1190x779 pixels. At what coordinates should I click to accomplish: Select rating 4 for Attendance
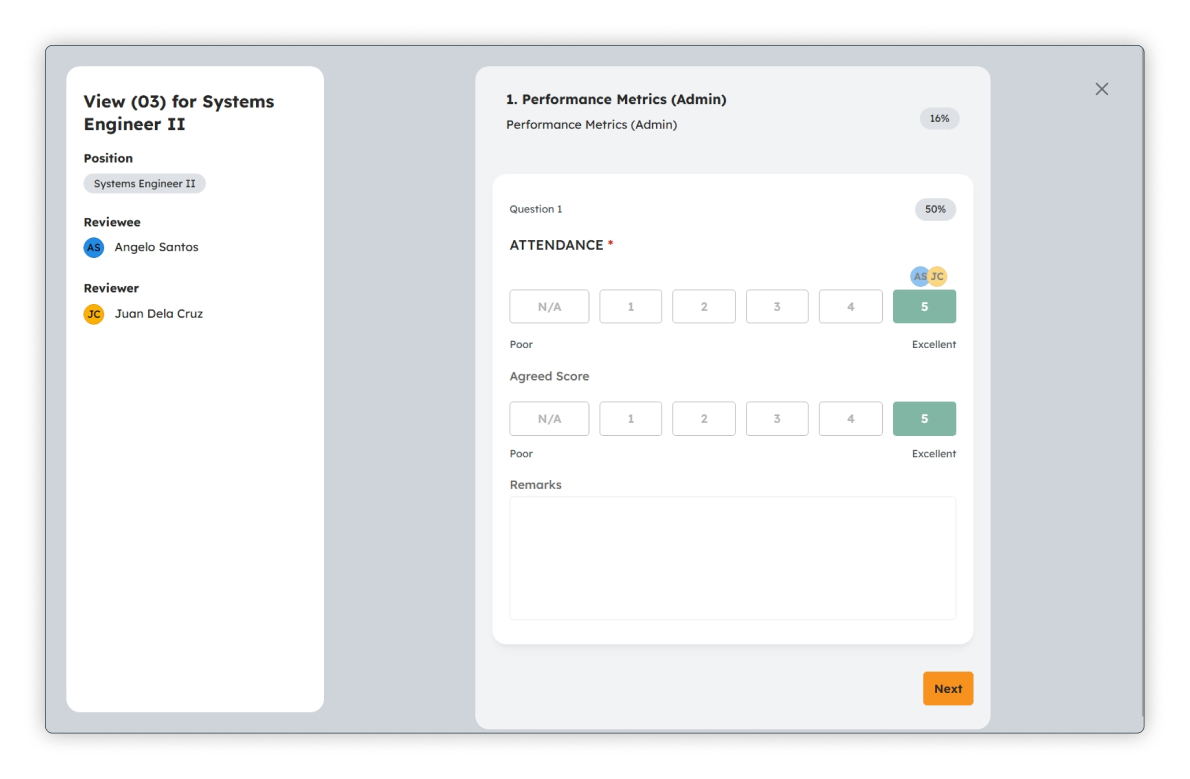click(850, 307)
